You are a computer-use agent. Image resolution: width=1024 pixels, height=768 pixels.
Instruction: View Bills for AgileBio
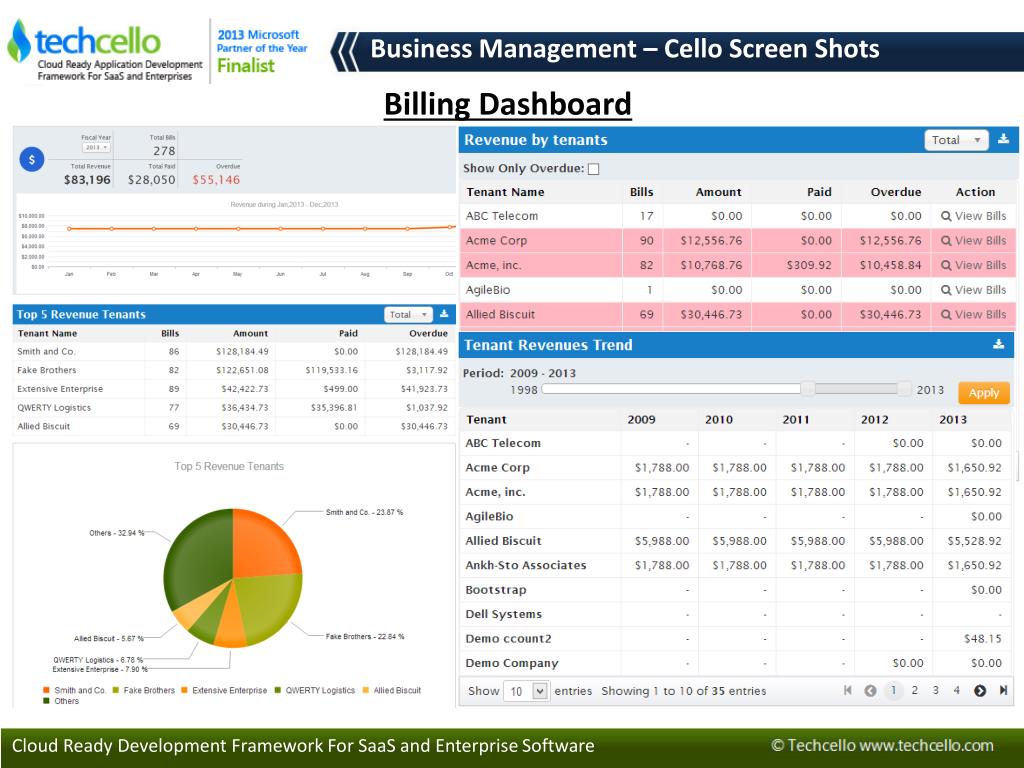[x=974, y=290]
